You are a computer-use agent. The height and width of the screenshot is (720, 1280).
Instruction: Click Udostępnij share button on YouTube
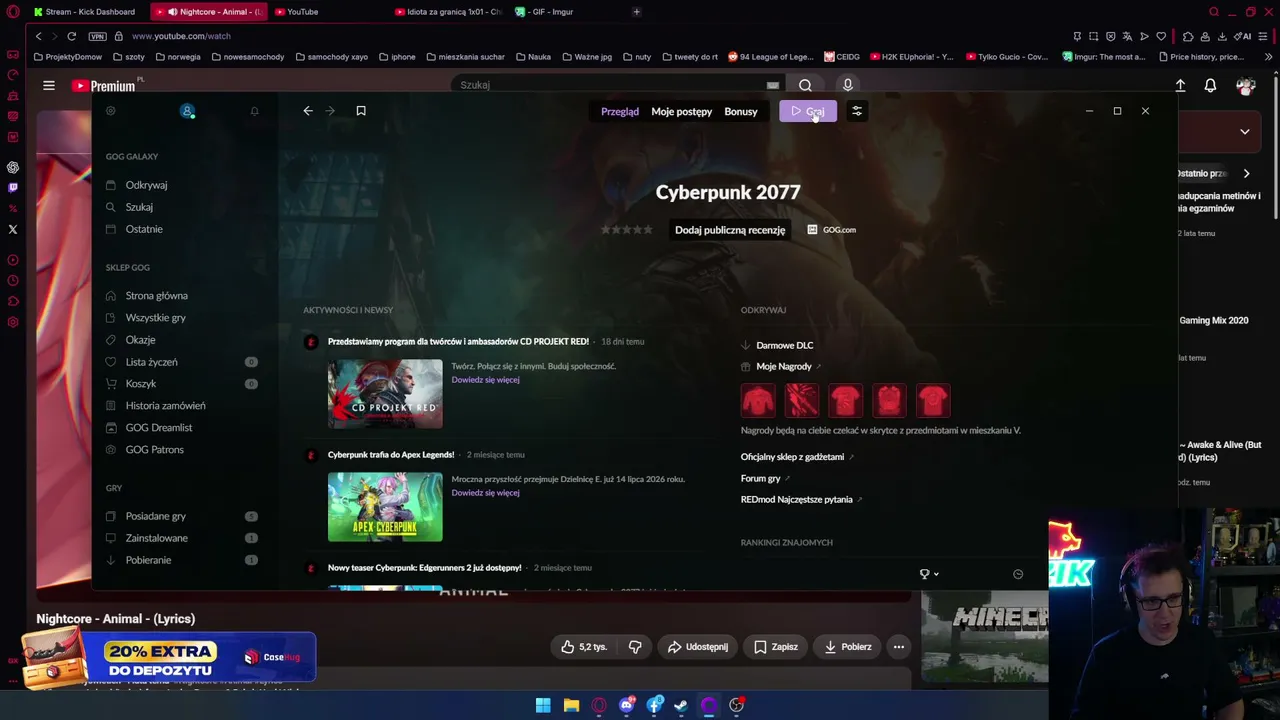click(698, 647)
